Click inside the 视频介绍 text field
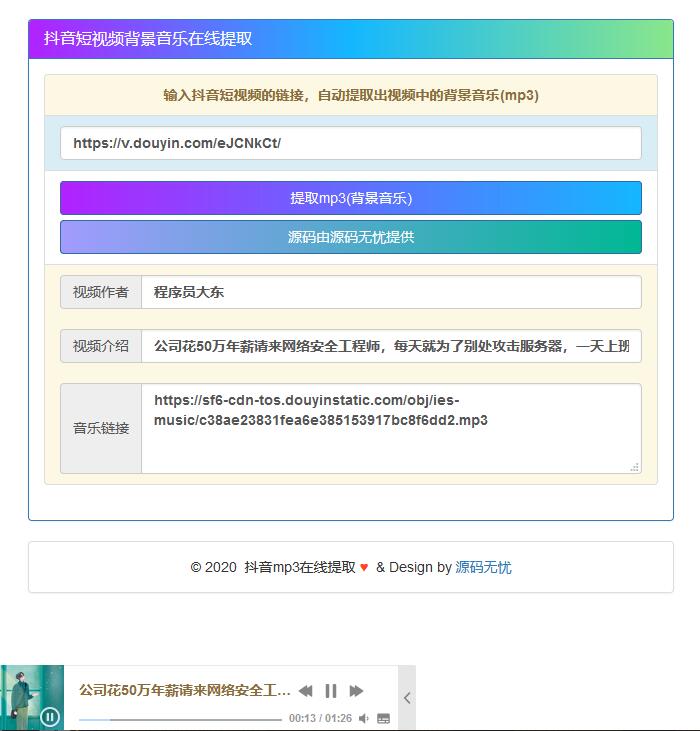This screenshot has height=731, width=700. [x=390, y=346]
